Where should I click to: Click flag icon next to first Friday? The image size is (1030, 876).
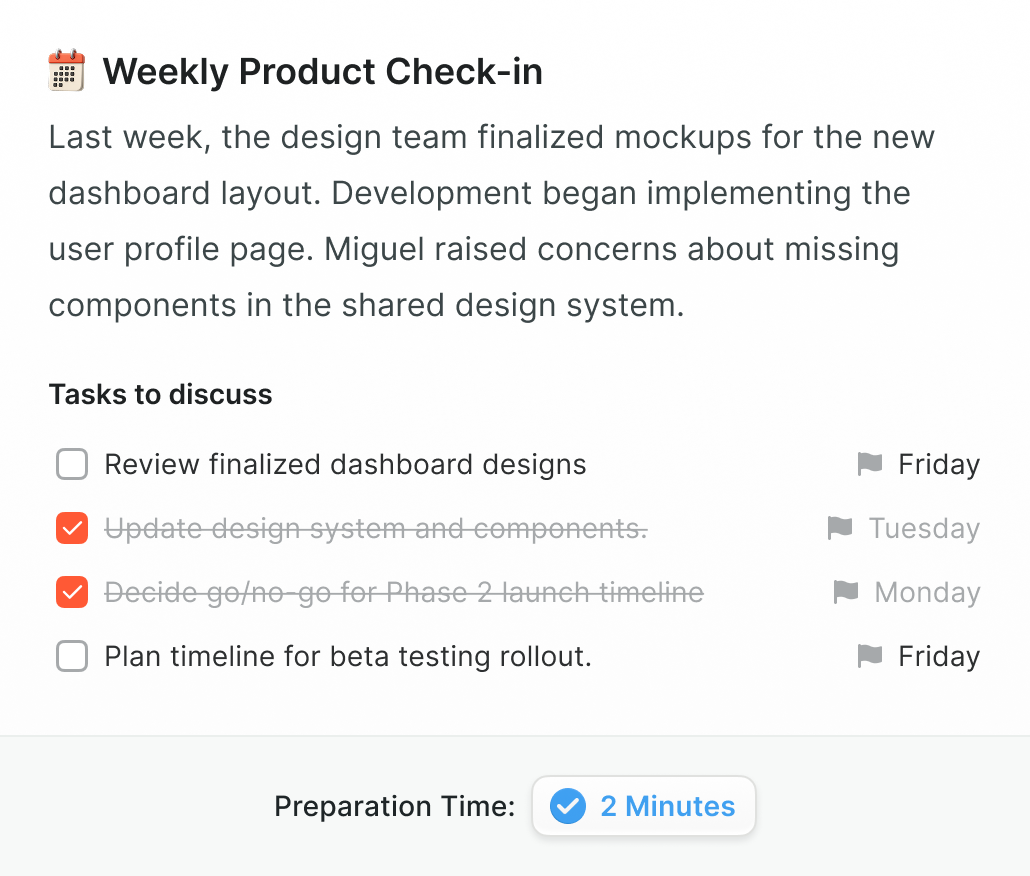point(870,464)
